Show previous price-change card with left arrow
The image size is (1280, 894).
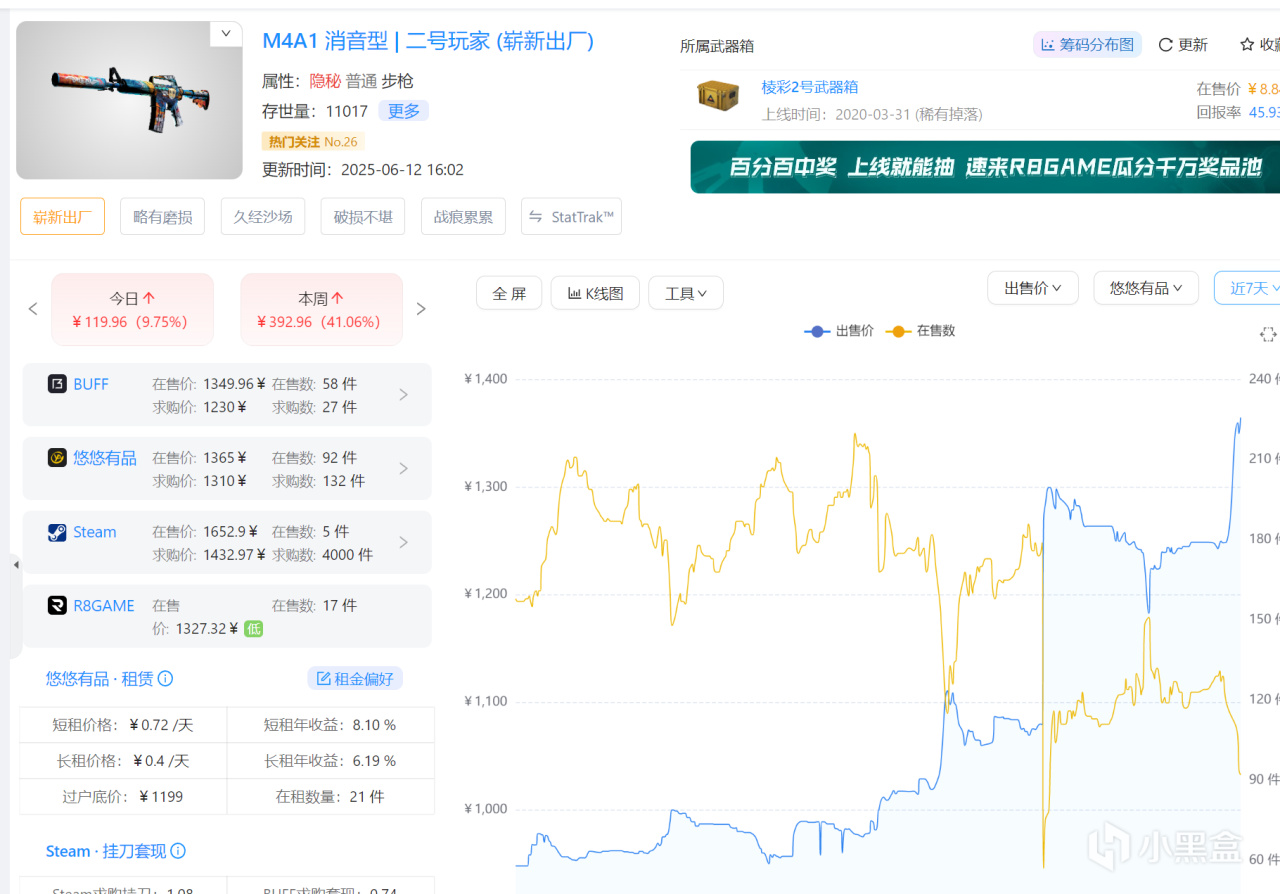click(33, 309)
